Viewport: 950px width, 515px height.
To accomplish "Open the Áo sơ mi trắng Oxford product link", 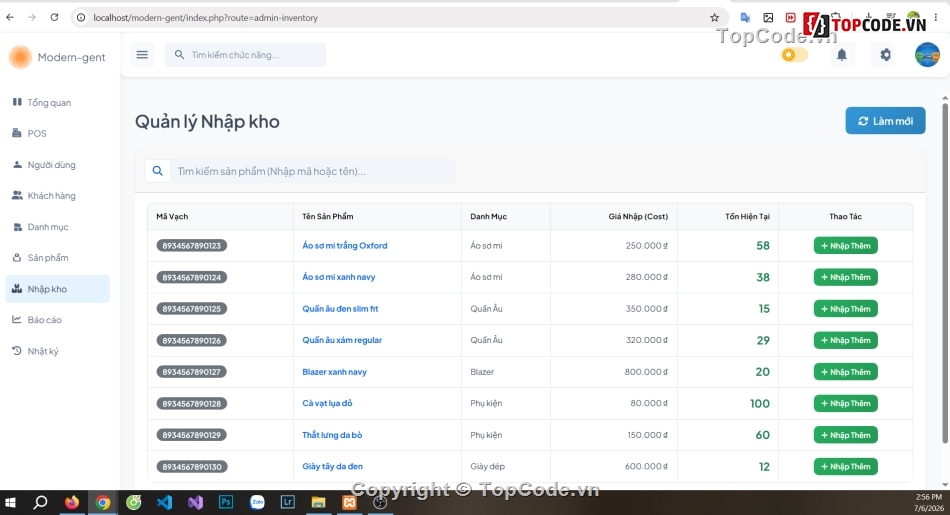I will 345,245.
